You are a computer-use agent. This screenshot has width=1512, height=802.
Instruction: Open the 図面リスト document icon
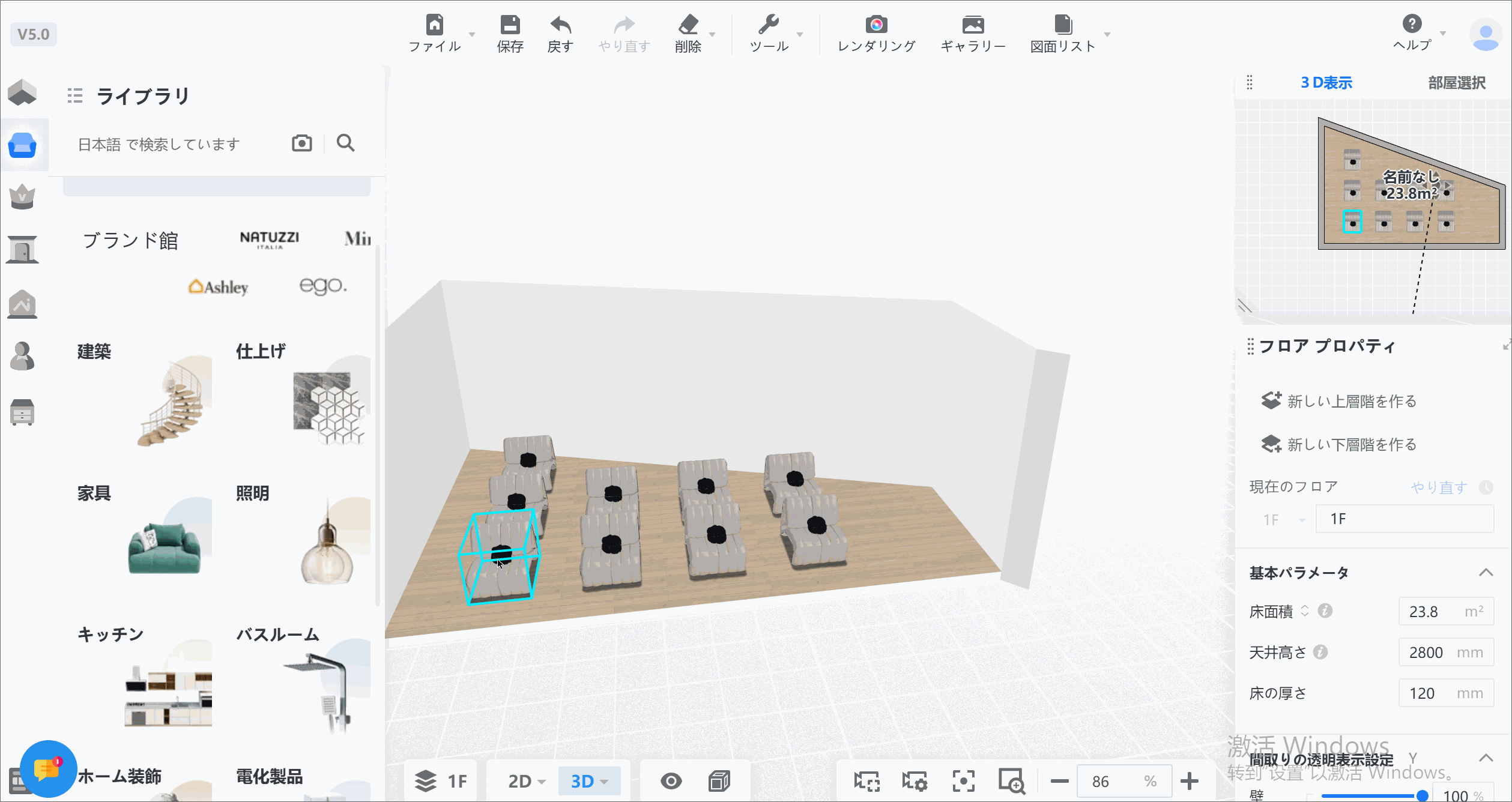[x=1063, y=25]
